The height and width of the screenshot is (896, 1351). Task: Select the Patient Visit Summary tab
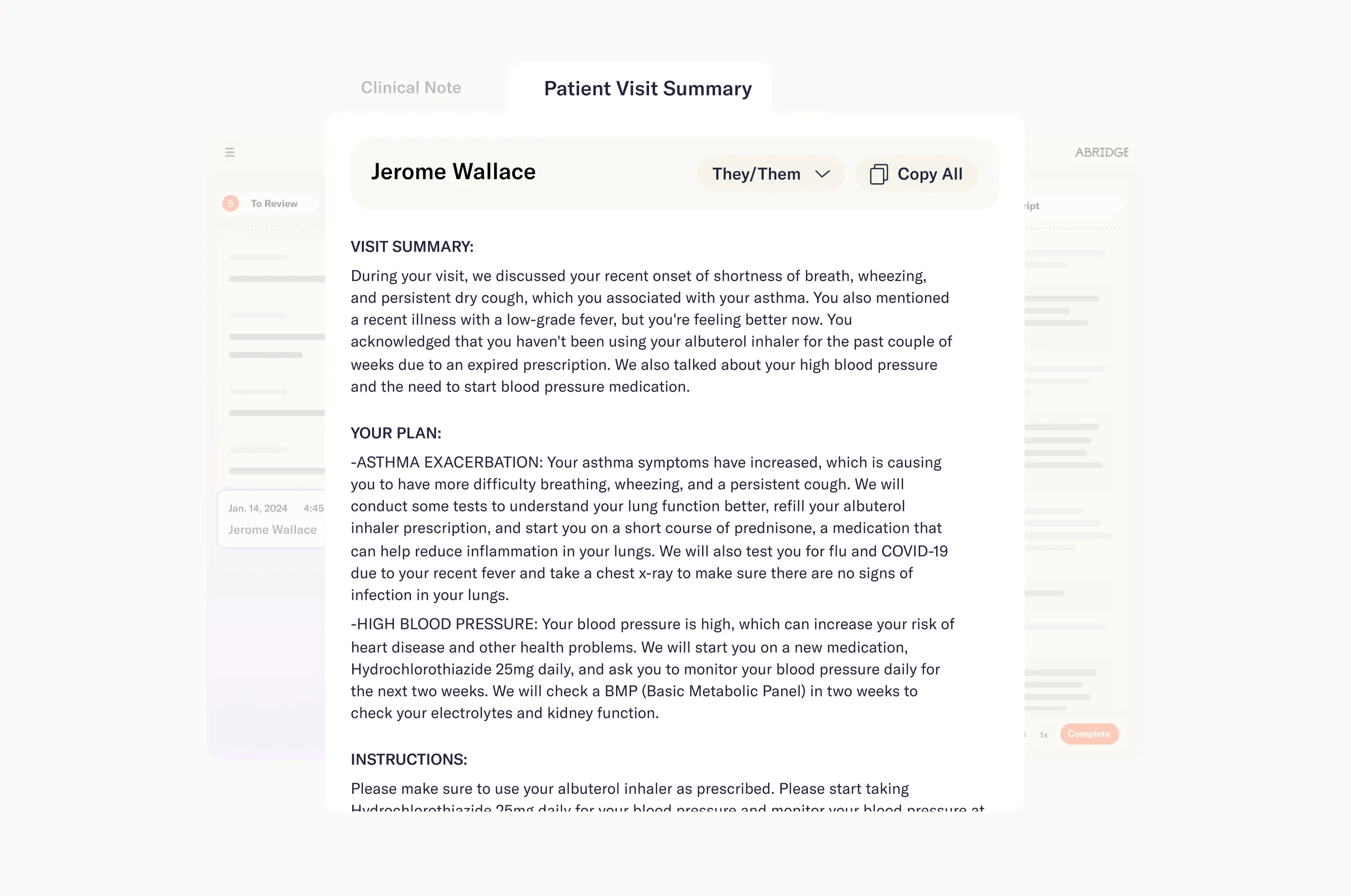coord(648,88)
